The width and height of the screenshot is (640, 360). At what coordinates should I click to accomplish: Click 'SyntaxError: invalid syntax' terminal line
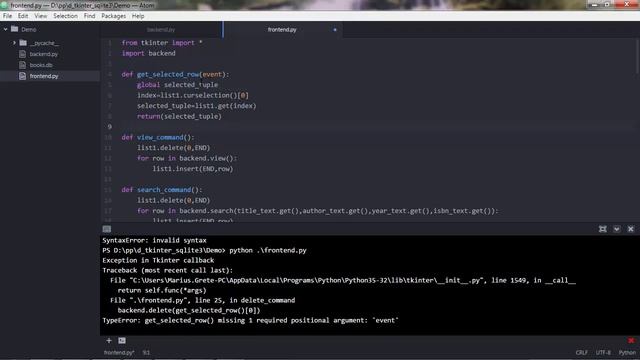(x=154, y=240)
